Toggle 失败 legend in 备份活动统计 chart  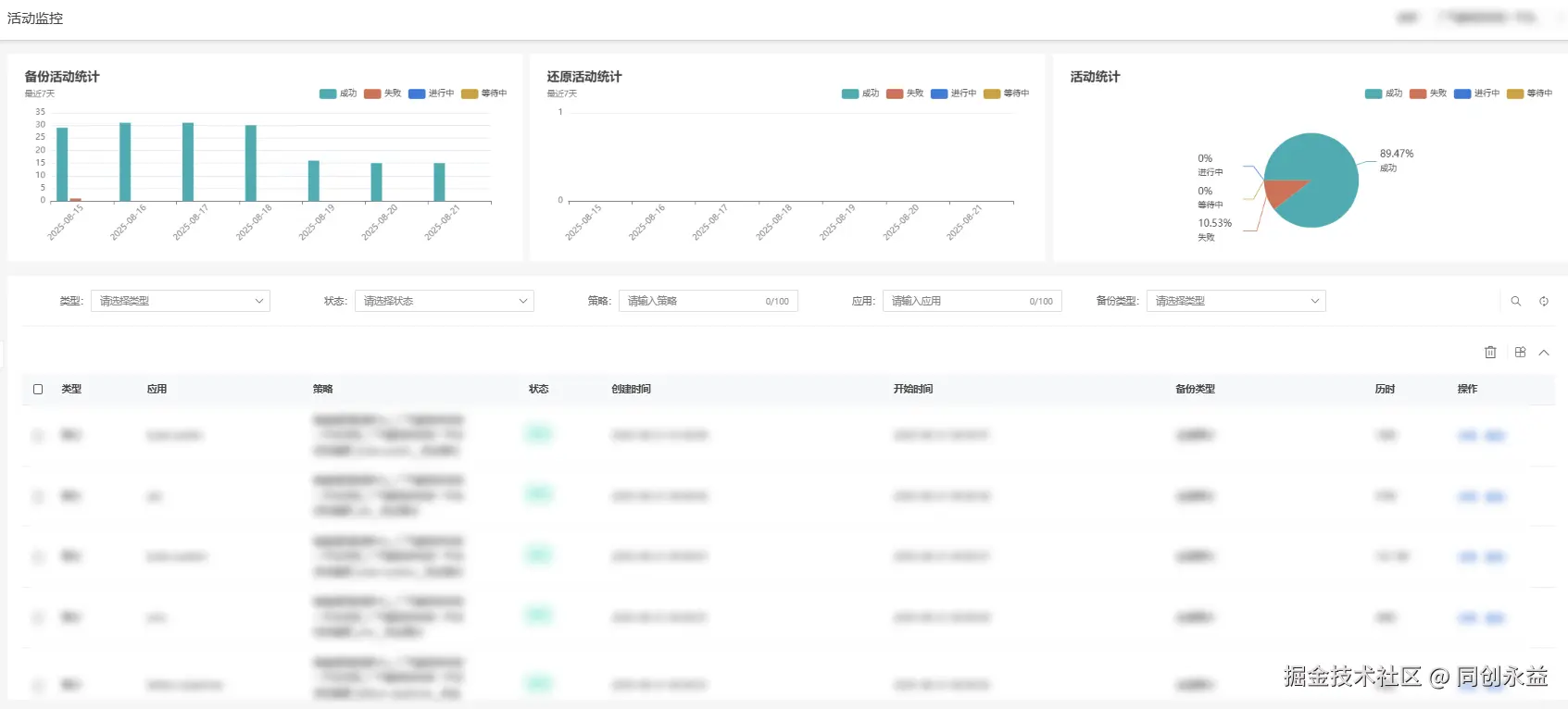383,93
